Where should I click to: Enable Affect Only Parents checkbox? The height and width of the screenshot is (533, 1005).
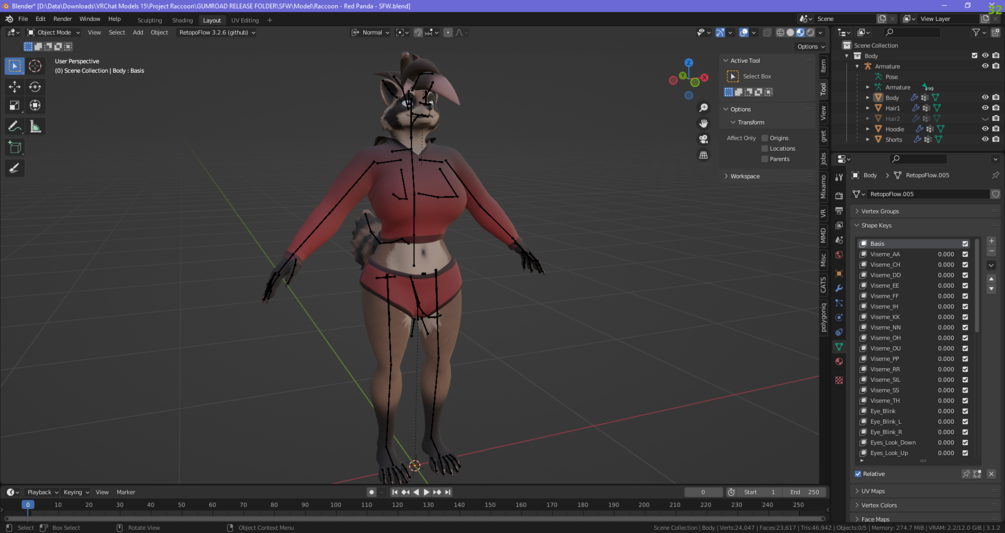click(765, 159)
